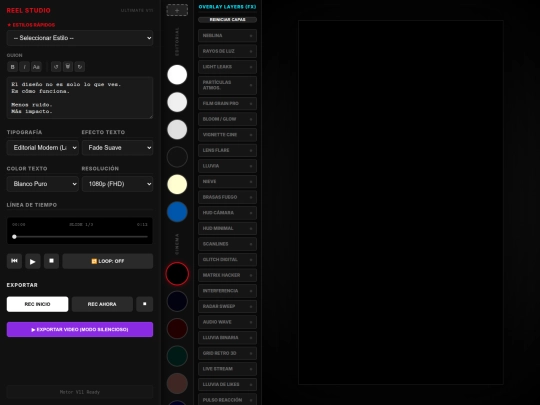Toggle the Grid Retro 3D overlay
Image resolution: width=540 pixels, height=405 pixels.
point(227,353)
